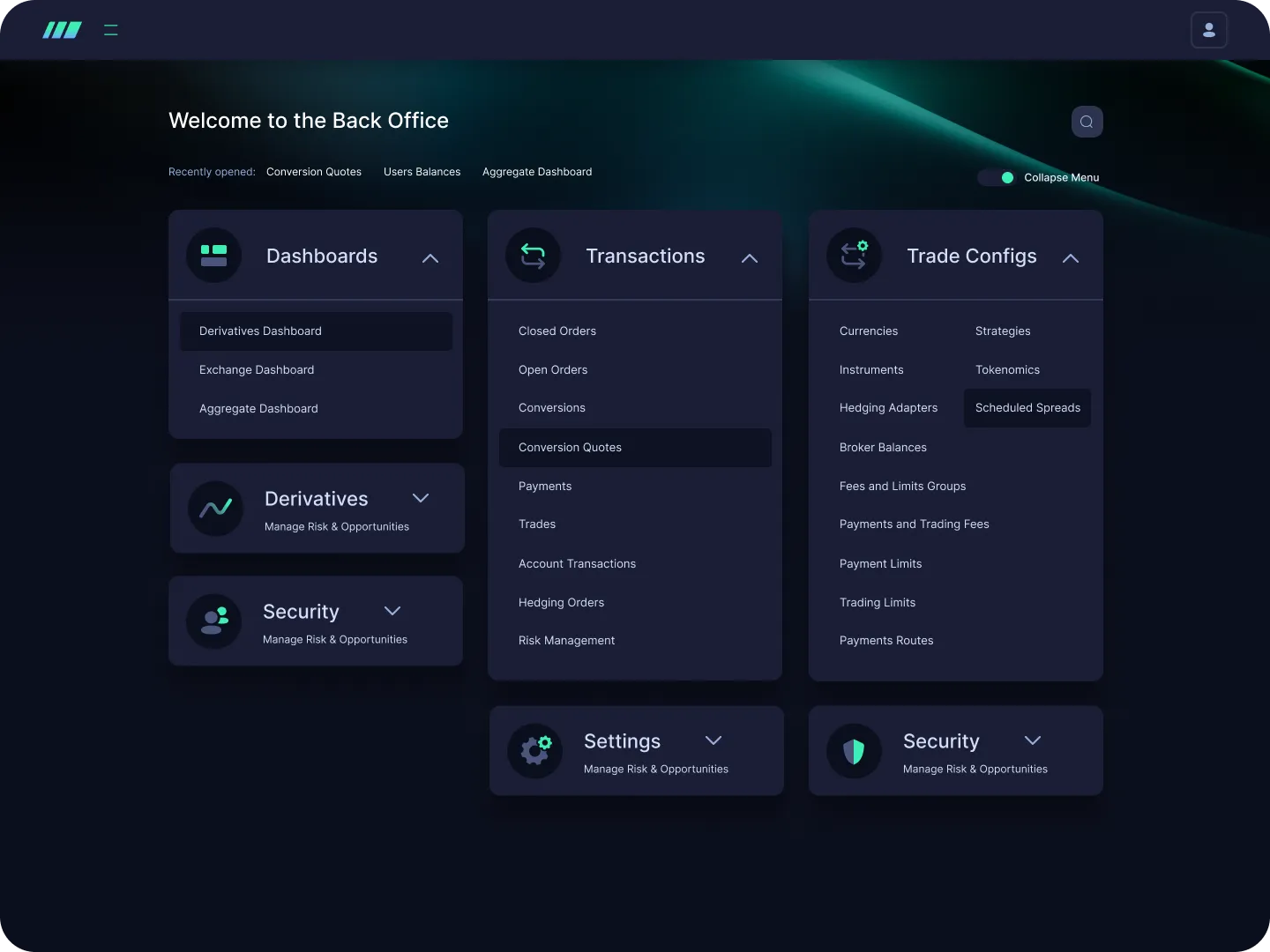Collapse the Trade Configs section chevron

tap(1071, 258)
